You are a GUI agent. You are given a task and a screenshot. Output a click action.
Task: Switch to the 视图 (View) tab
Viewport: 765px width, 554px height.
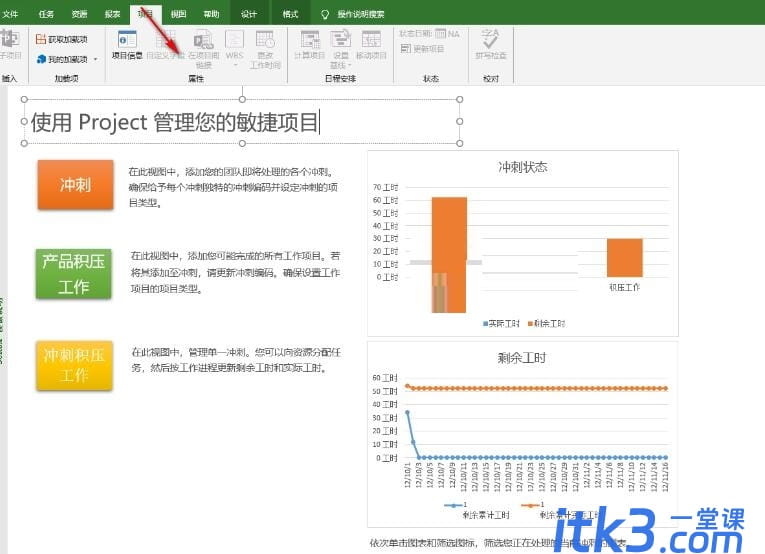178,14
